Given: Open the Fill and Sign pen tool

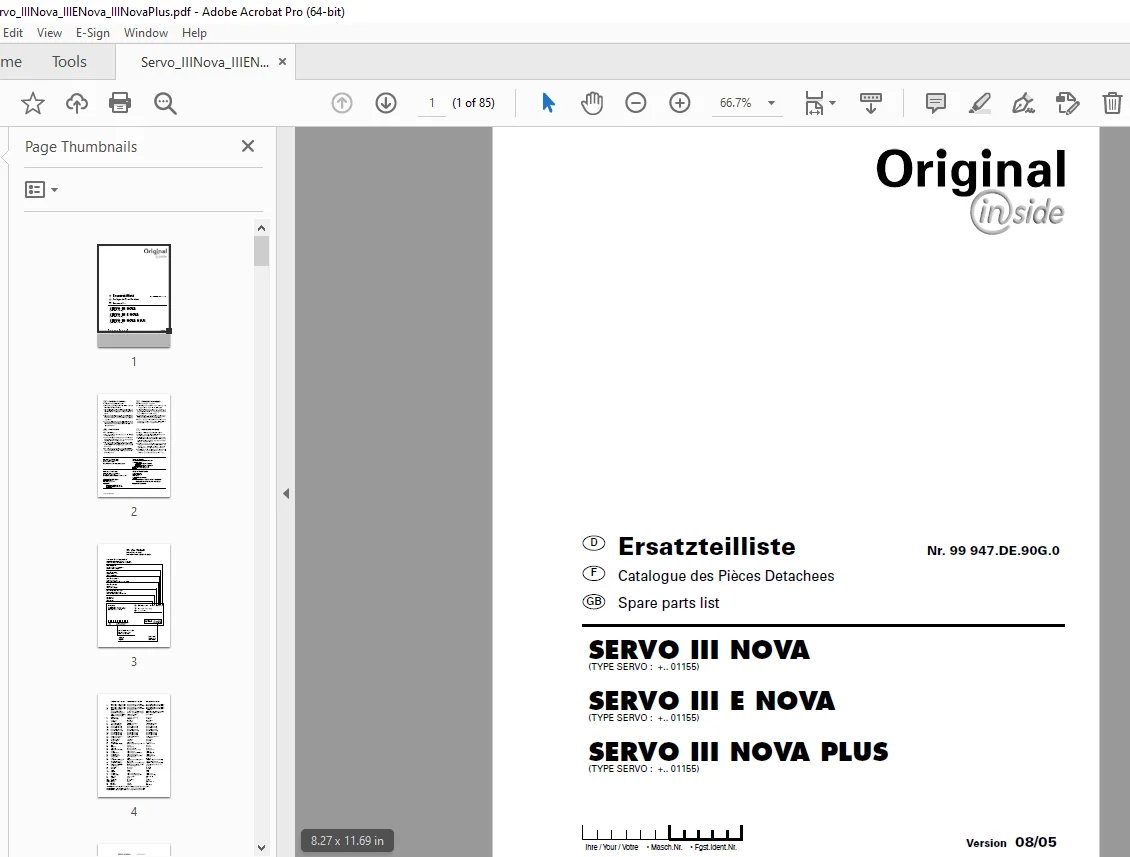Looking at the screenshot, I should pos(1023,103).
